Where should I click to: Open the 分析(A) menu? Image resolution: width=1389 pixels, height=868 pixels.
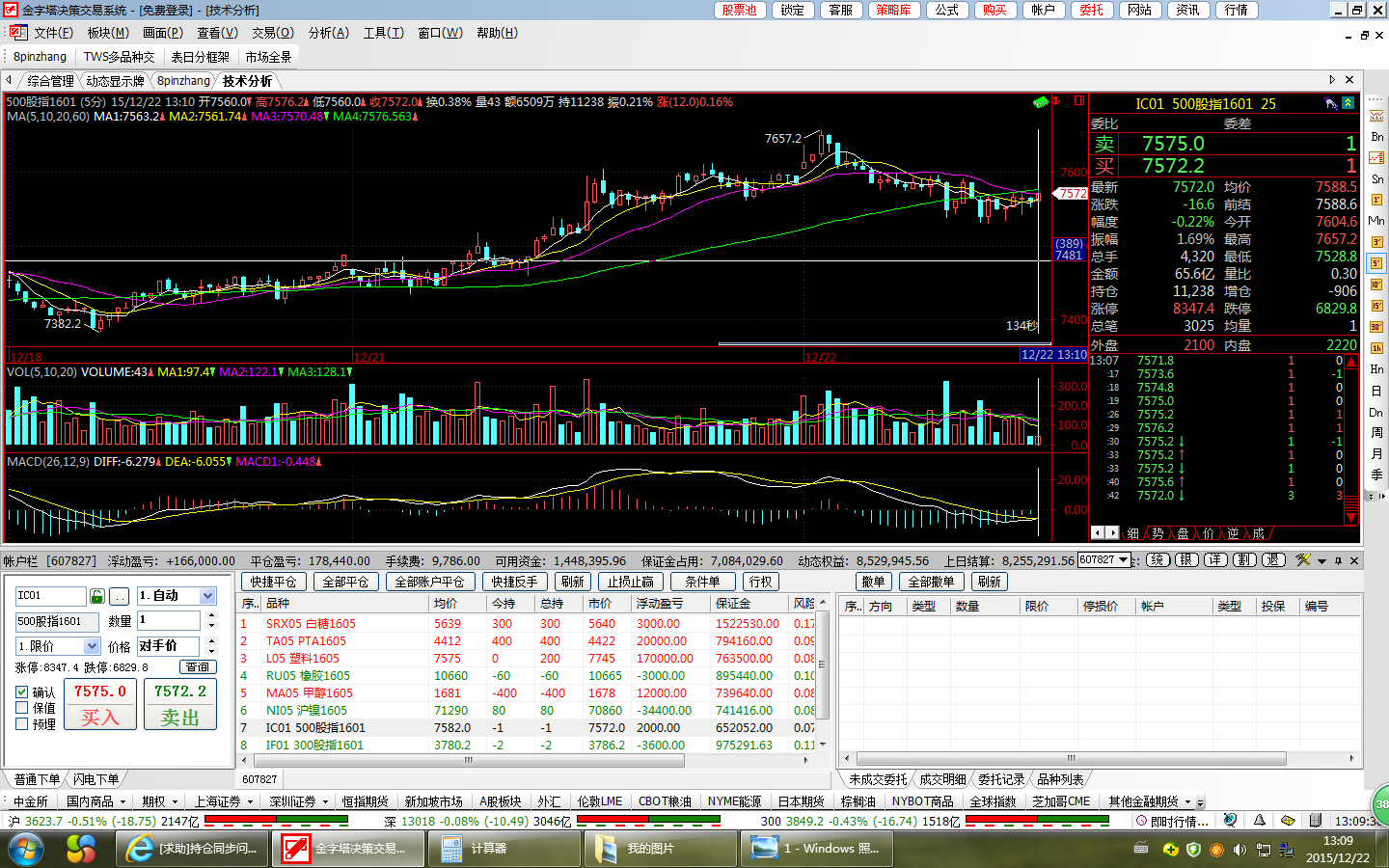coord(328,33)
